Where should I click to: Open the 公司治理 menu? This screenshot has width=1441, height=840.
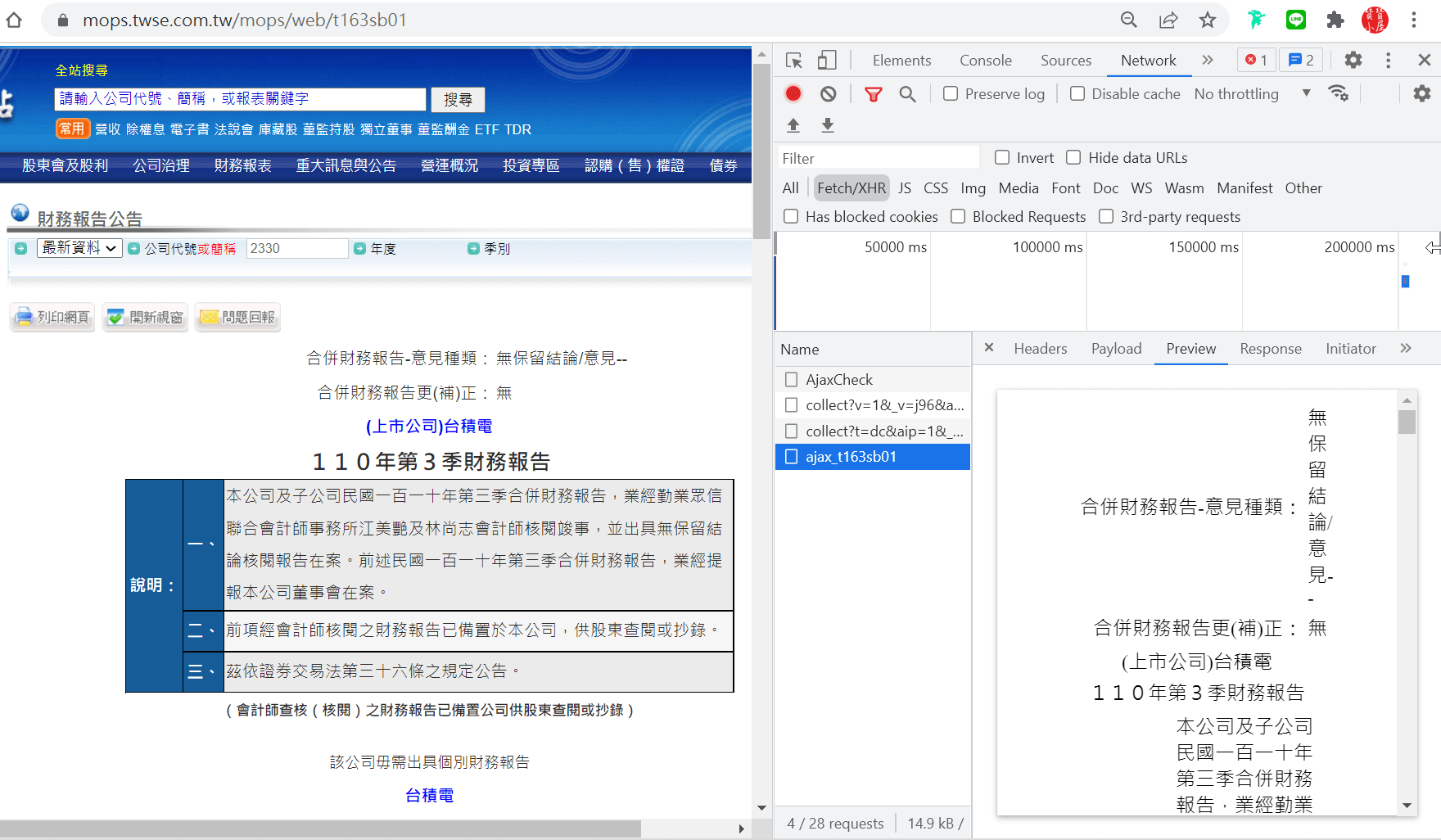click(x=161, y=165)
